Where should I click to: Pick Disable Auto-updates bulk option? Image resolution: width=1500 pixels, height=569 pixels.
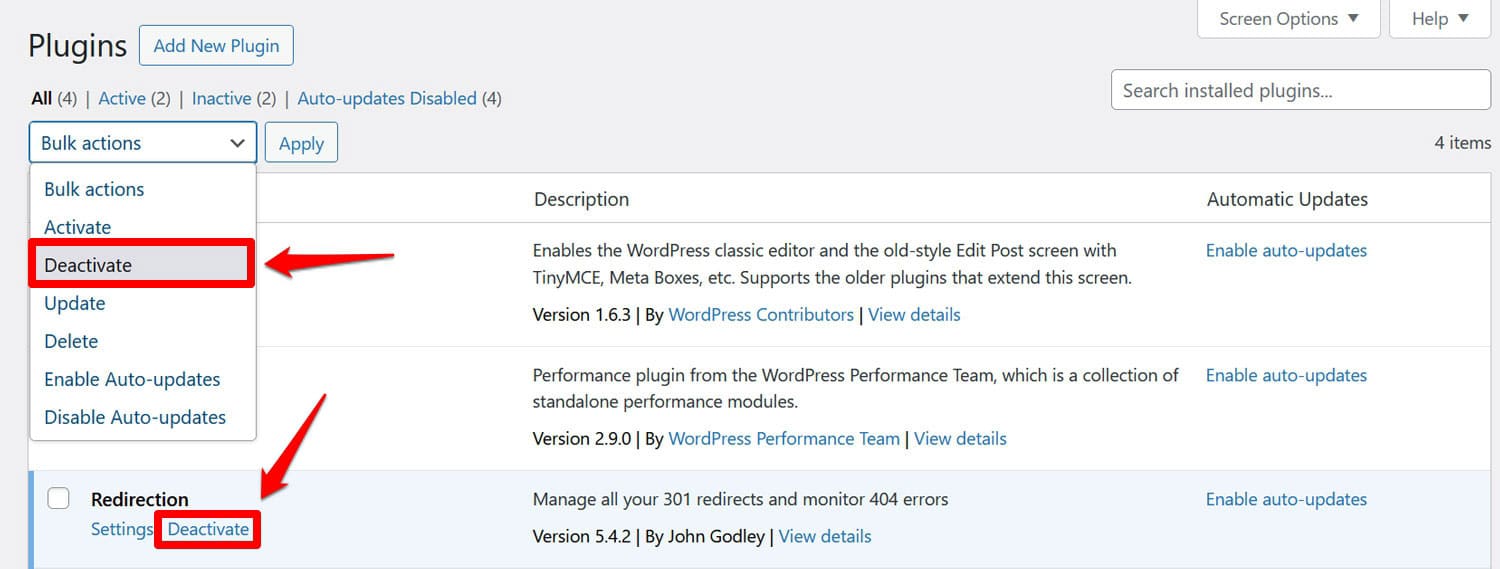coord(135,417)
